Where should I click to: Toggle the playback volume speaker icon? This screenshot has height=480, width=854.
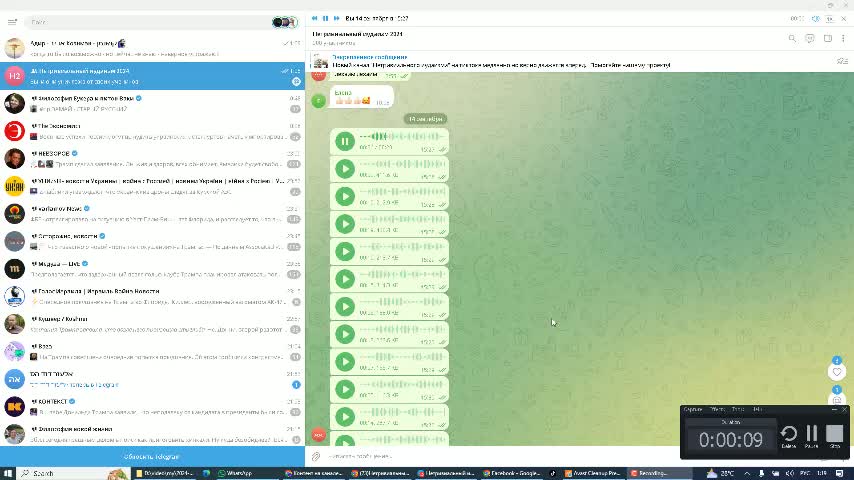click(816, 18)
